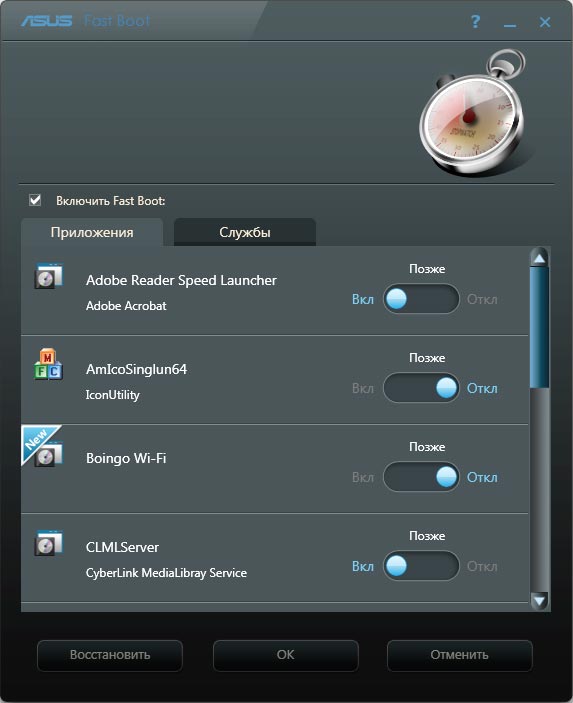Toggle the Adobe Reader Speed Launcher switch
Image resolution: width=573 pixels, height=703 pixels.
421,299
